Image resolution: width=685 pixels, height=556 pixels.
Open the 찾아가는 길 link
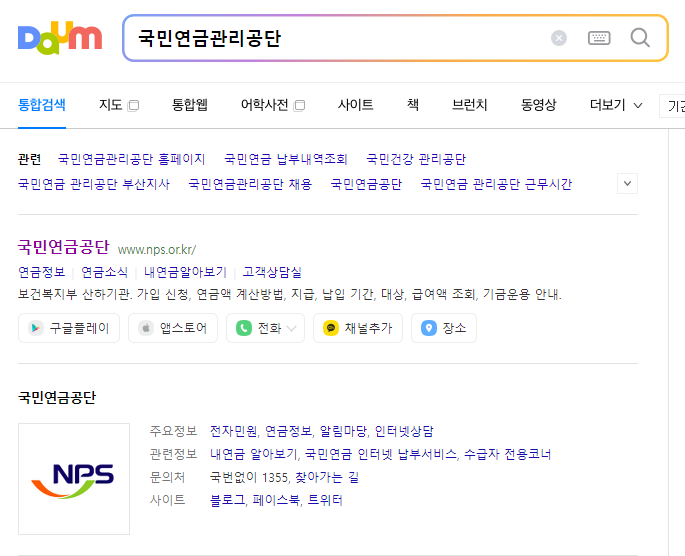click(x=327, y=477)
